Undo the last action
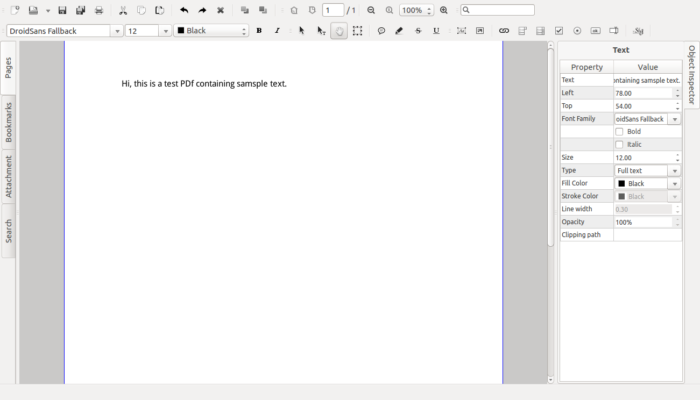Image resolution: width=700 pixels, height=400 pixels. click(x=184, y=10)
